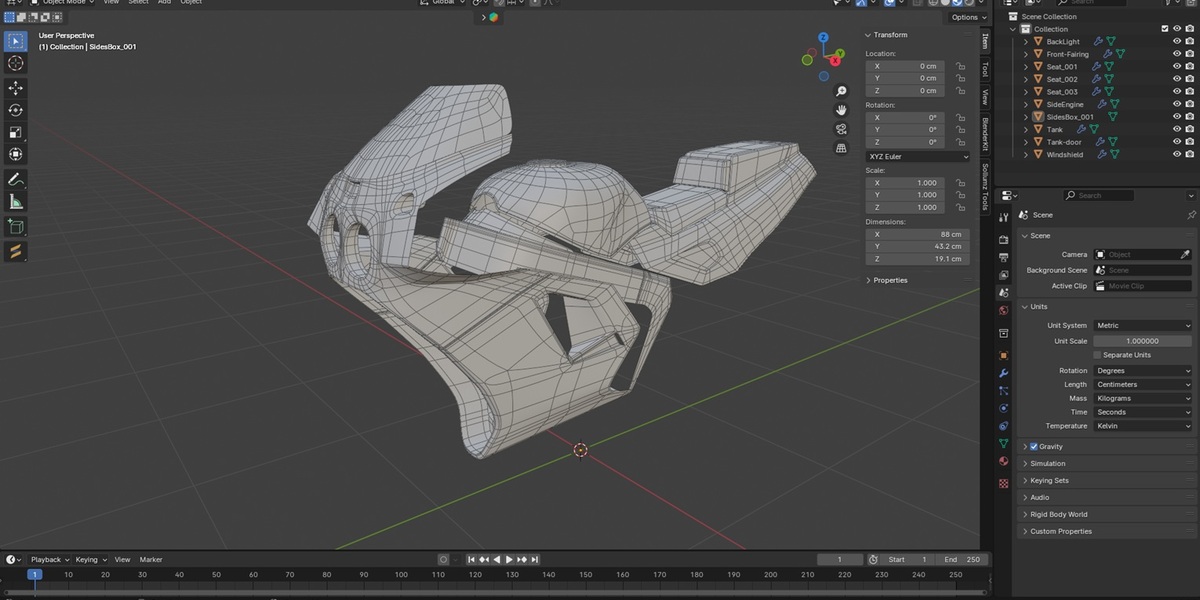Viewport: 1200px width, 600px height.
Task: Open the Render properties tab icon
Action: tap(1004, 240)
